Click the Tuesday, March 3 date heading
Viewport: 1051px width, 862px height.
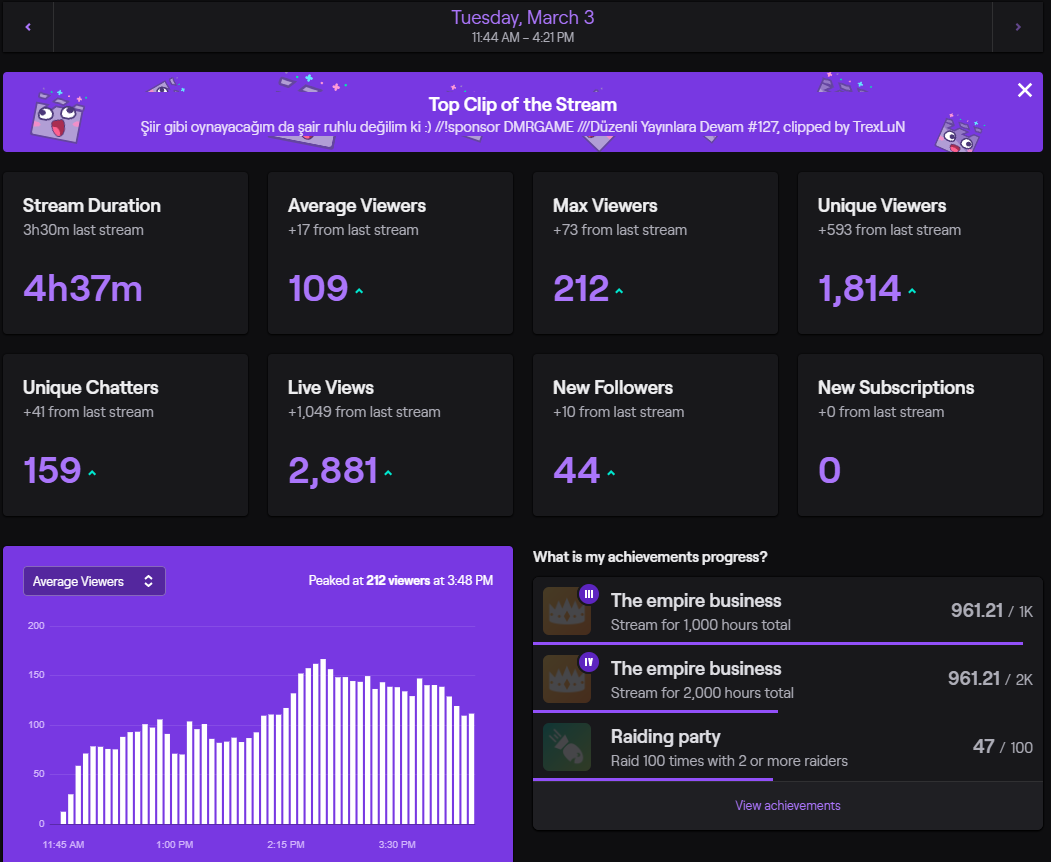tap(522, 17)
